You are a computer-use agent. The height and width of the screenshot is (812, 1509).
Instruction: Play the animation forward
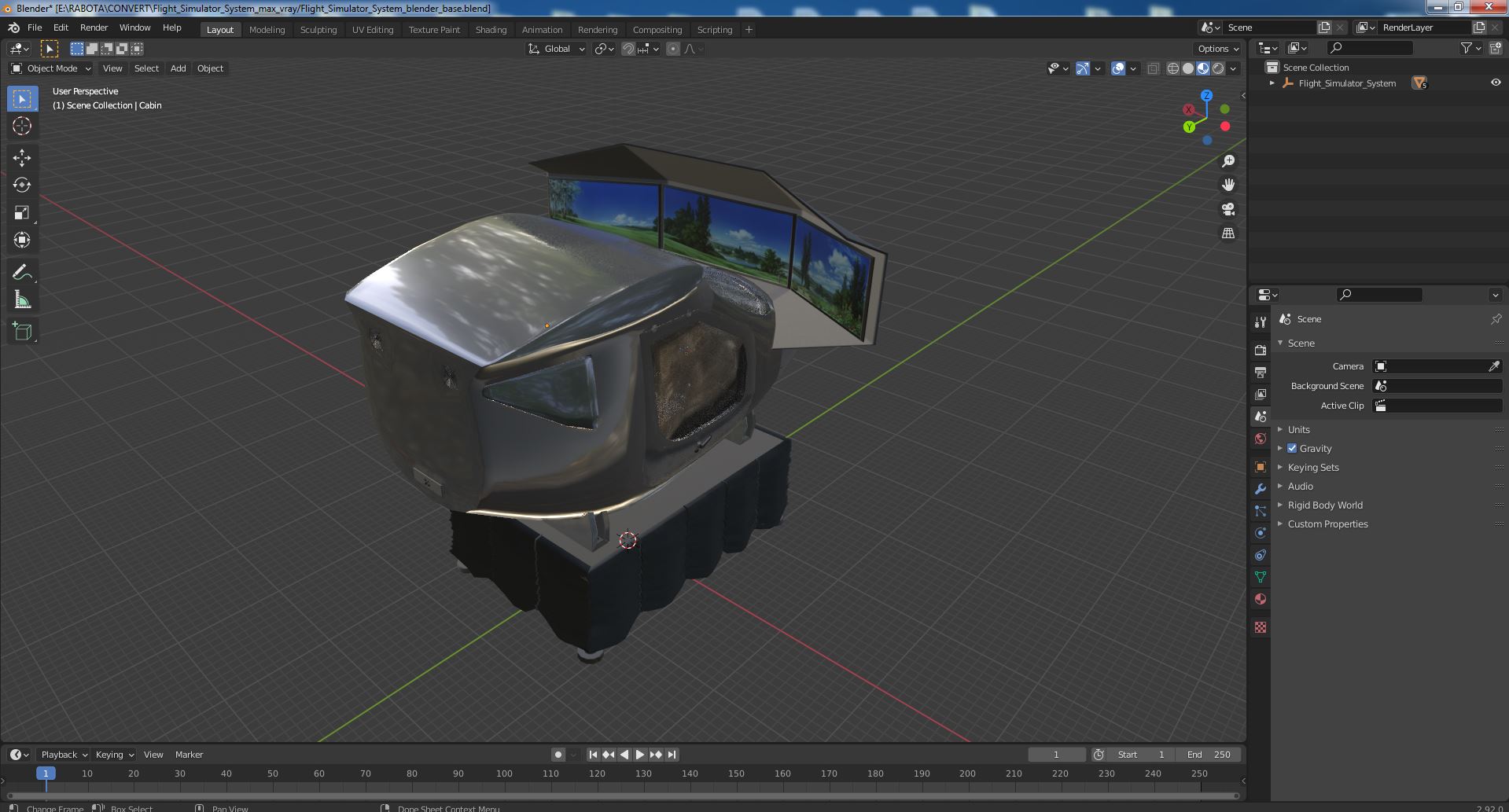(640, 755)
